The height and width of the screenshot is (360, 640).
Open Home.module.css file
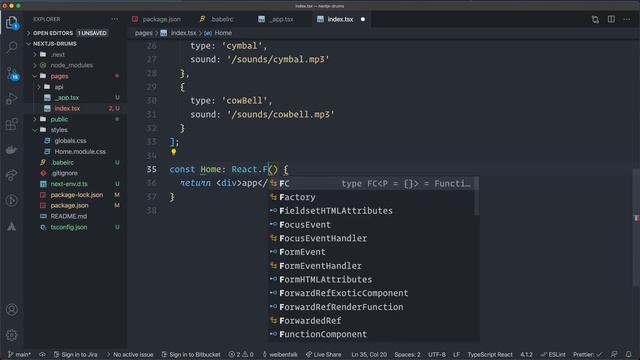(80, 151)
